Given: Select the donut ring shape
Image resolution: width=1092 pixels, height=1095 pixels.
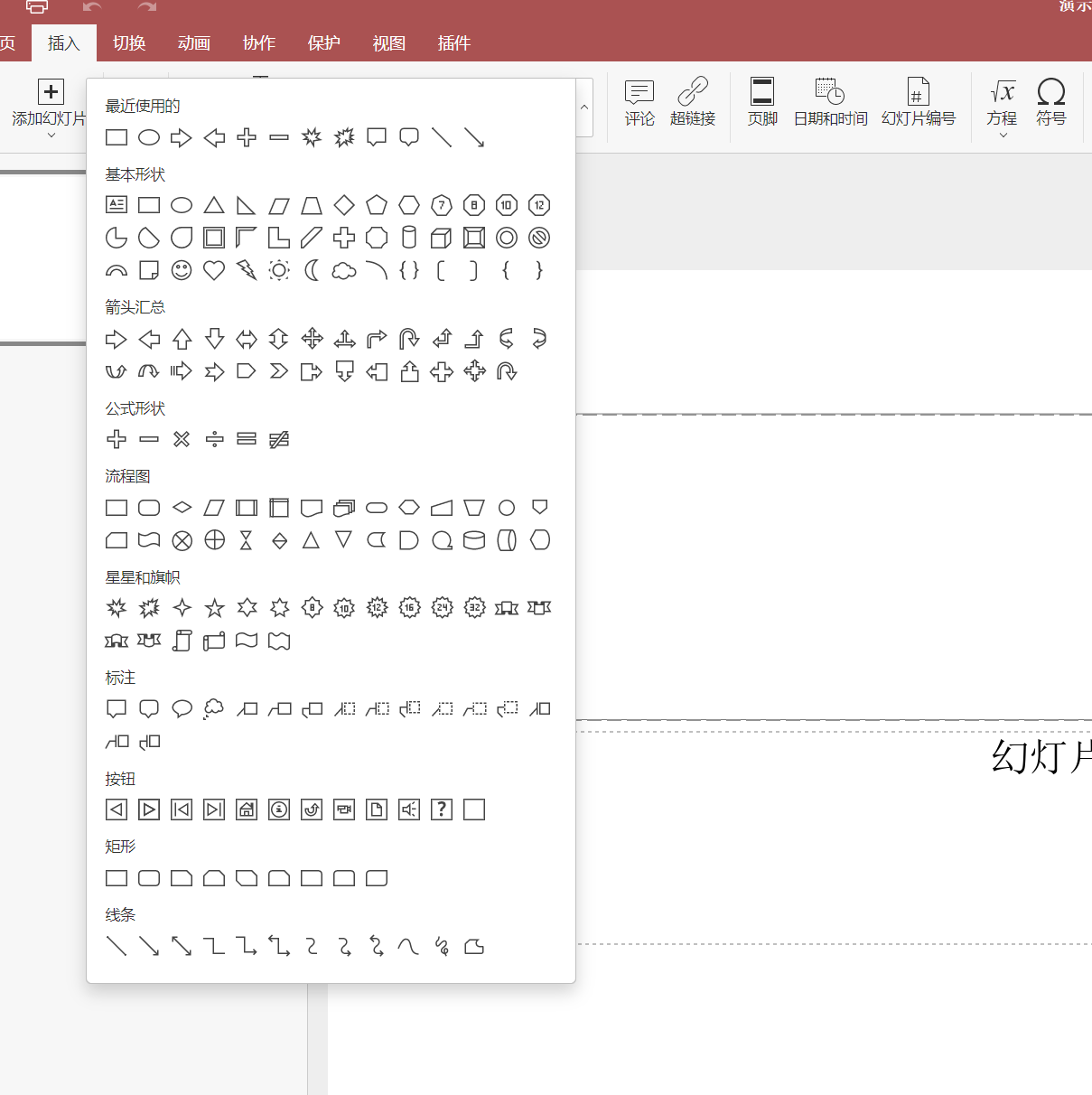Looking at the screenshot, I should 507,238.
